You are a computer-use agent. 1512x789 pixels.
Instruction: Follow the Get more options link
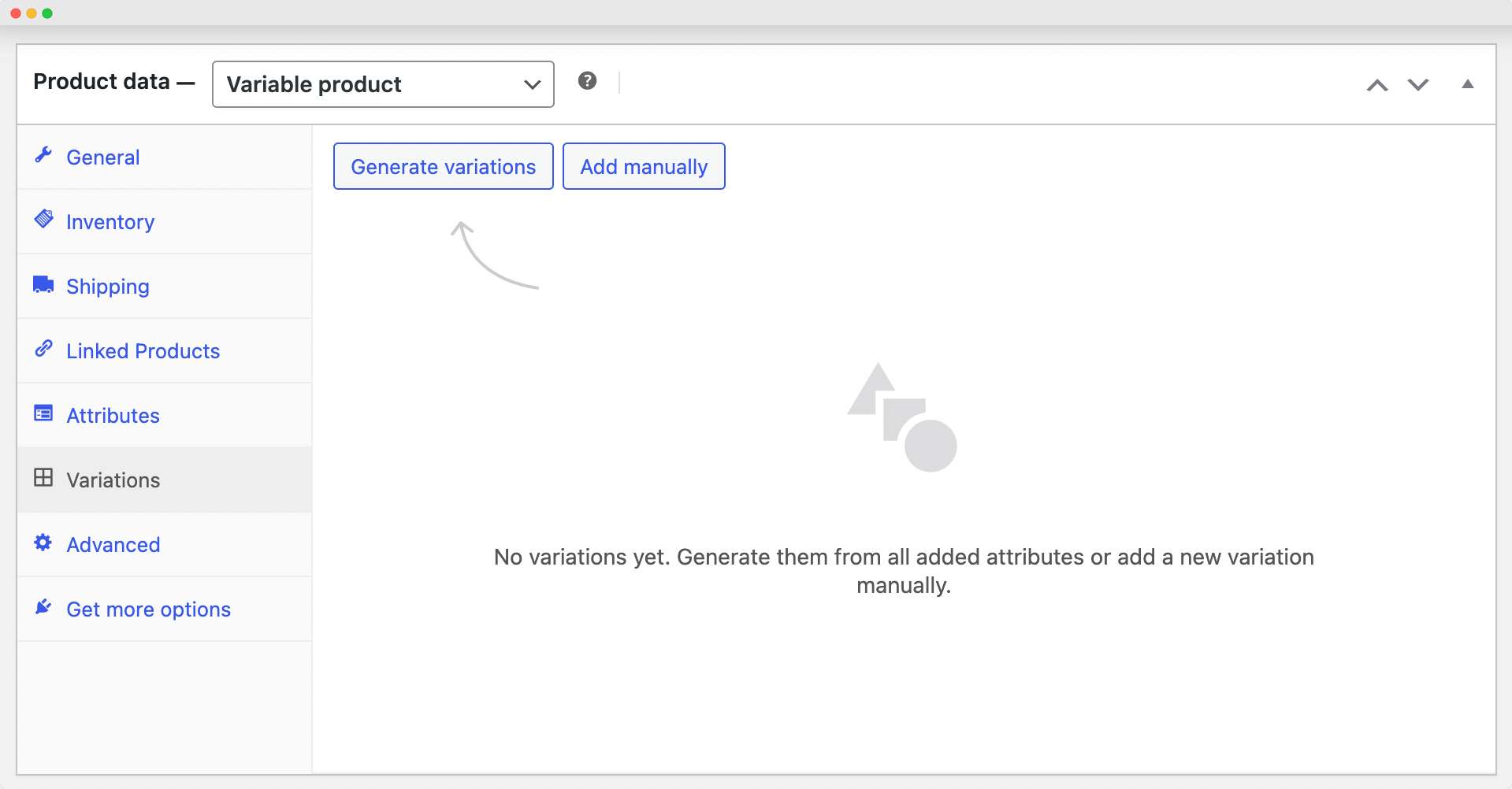148,609
